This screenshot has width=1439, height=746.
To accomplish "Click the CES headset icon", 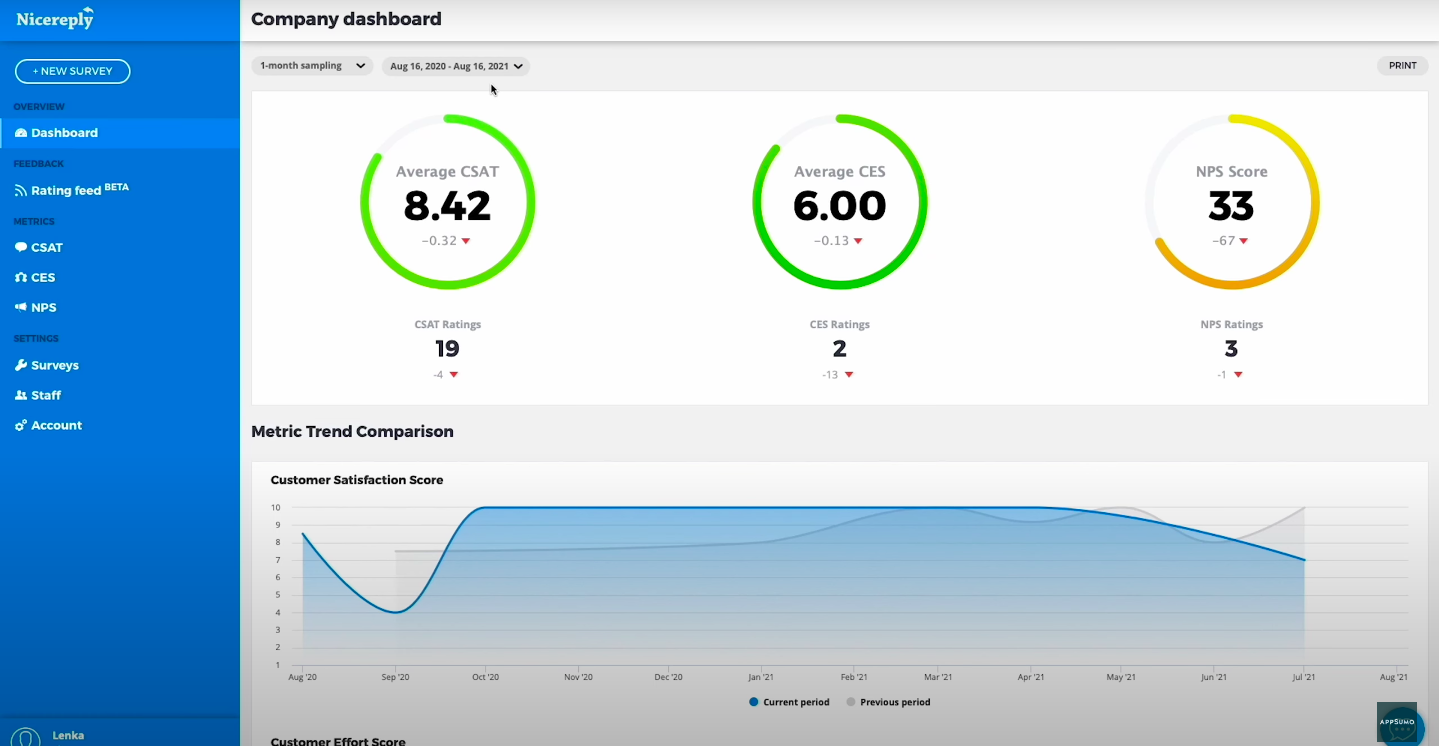I will click(21, 278).
